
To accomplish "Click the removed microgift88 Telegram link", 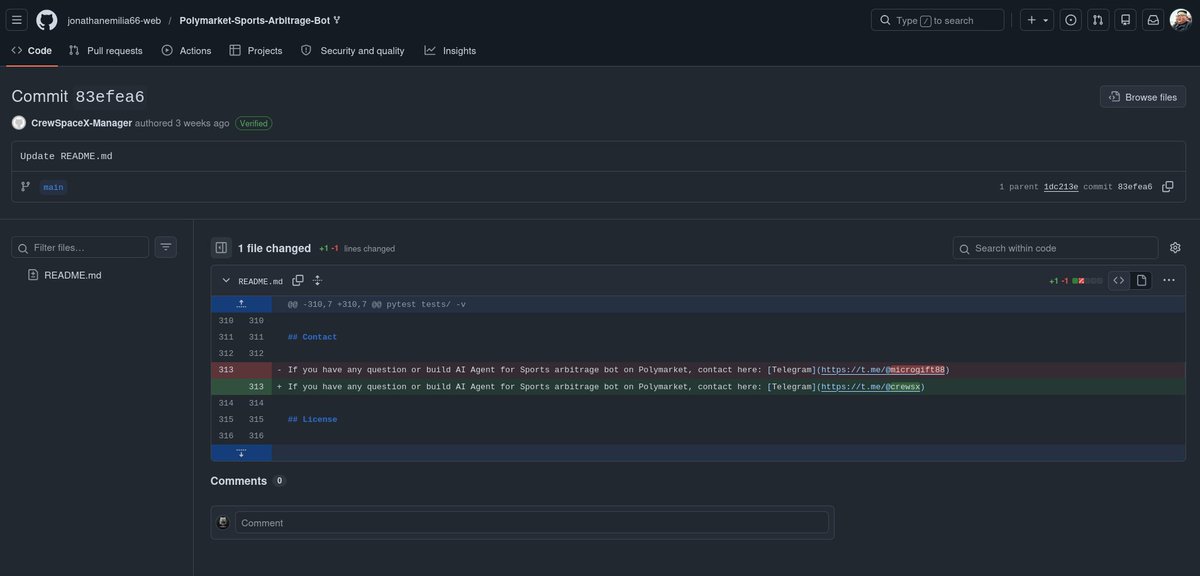I will point(883,370).
